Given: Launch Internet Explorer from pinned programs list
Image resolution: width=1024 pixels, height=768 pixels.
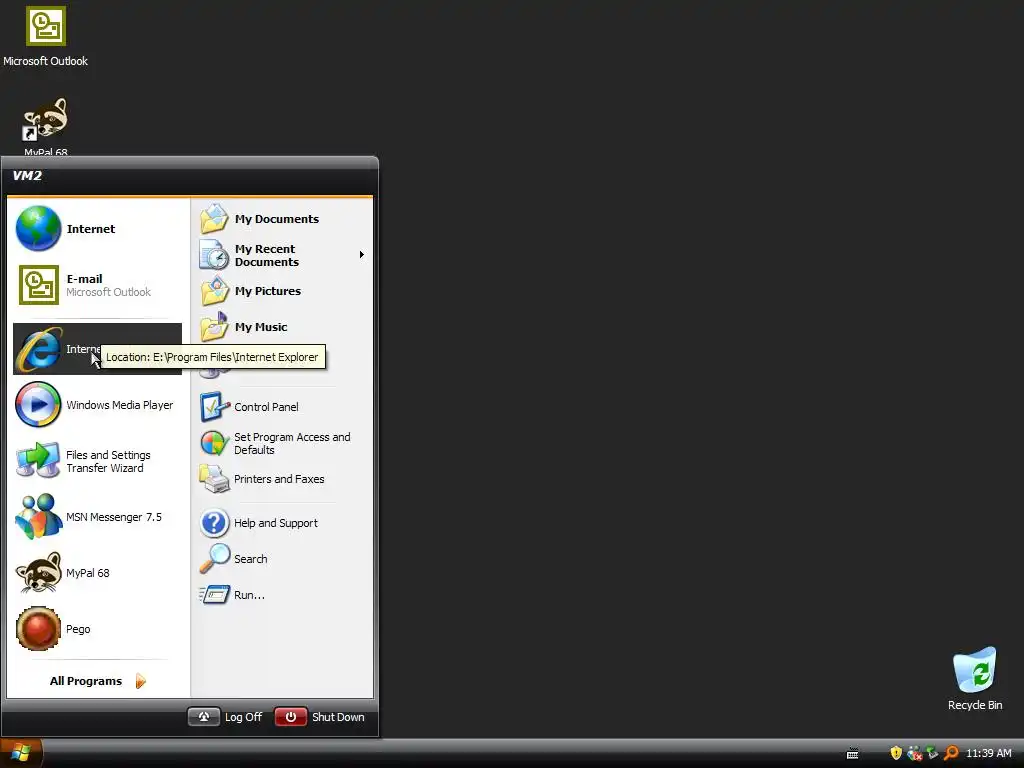Looking at the screenshot, I should click(97, 349).
